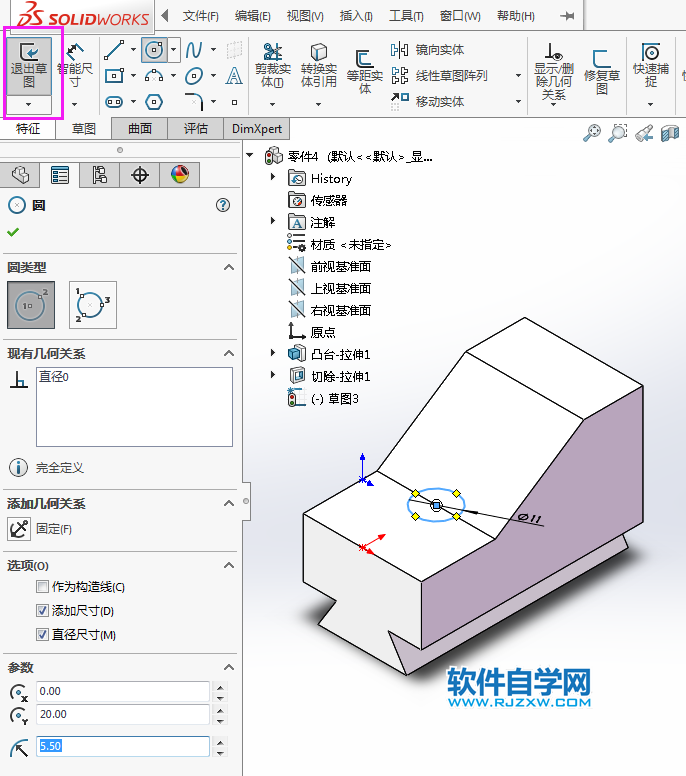Open the File (文件) menu
This screenshot has height=776, width=686.
200,16
